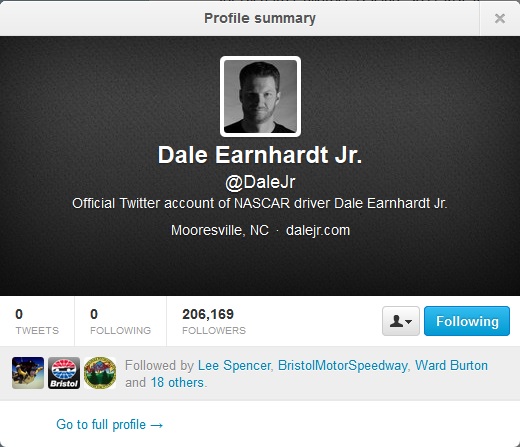Open Lee Spencer's avatar thumbnail
Viewport: 520px width, 447px height.
tap(28, 373)
